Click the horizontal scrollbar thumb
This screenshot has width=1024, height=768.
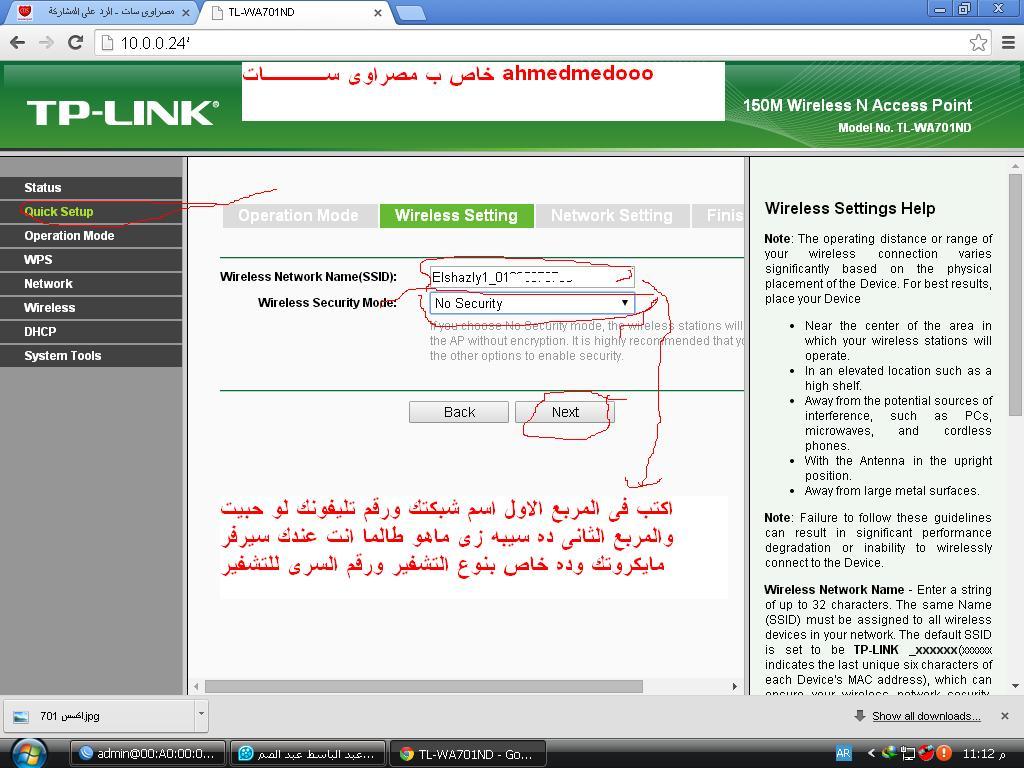click(x=423, y=686)
